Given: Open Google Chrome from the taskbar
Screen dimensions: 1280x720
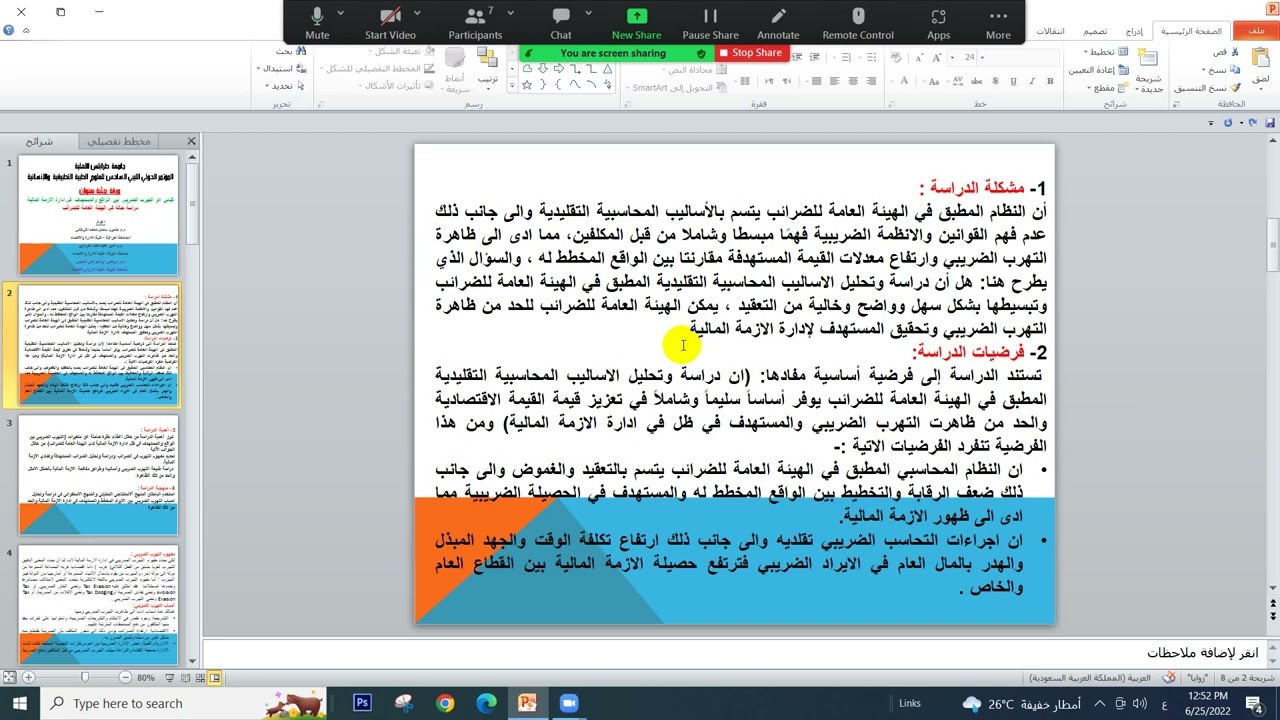Looking at the screenshot, I should click(445, 703).
